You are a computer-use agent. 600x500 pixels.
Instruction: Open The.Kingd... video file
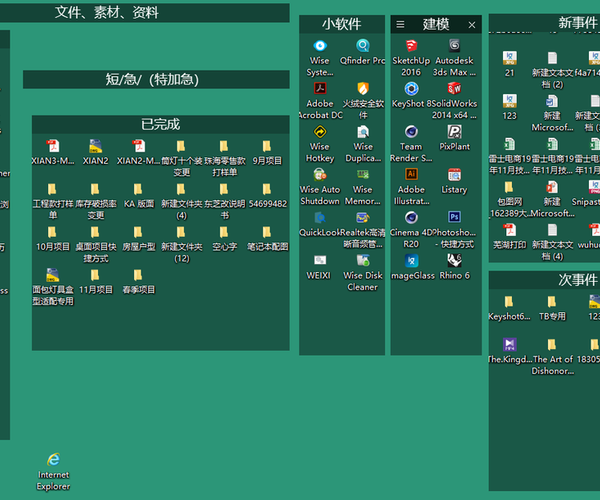coord(510,345)
